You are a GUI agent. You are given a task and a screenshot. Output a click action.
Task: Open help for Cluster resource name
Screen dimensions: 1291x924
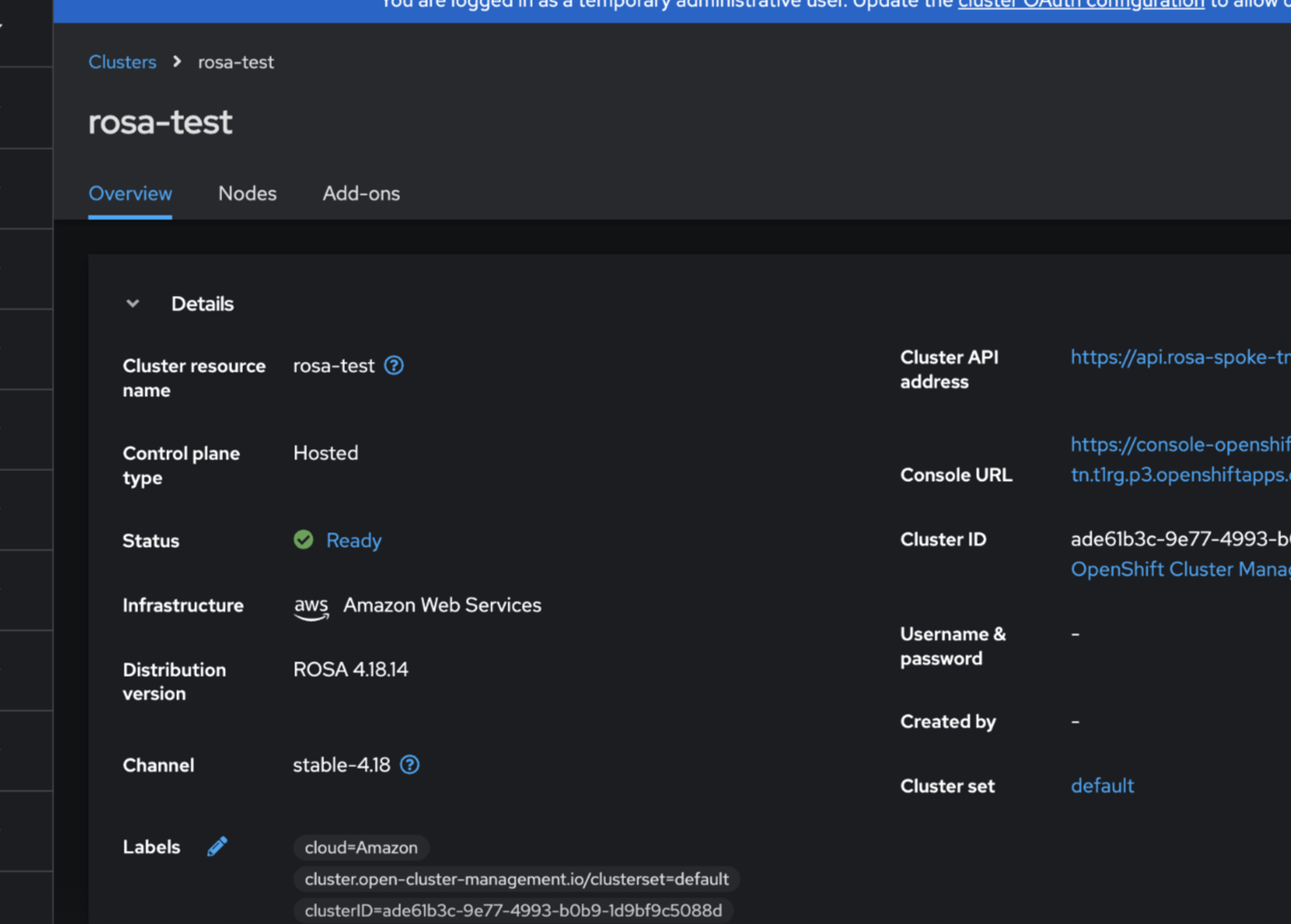pyautogui.click(x=394, y=365)
